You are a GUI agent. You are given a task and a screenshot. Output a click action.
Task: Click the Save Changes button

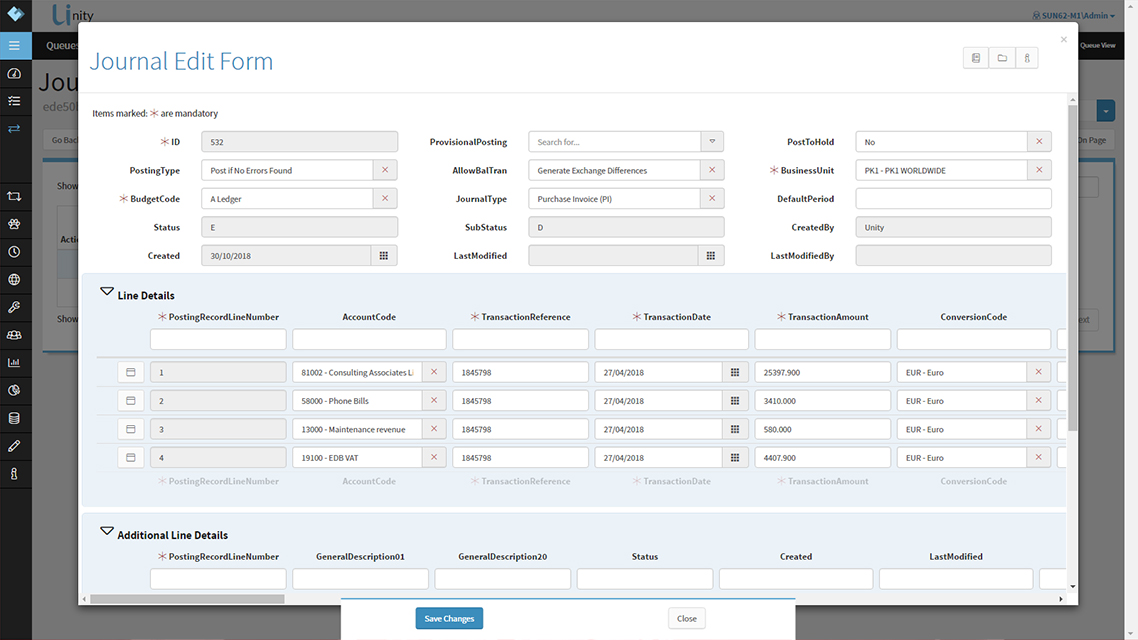[x=448, y=618]
